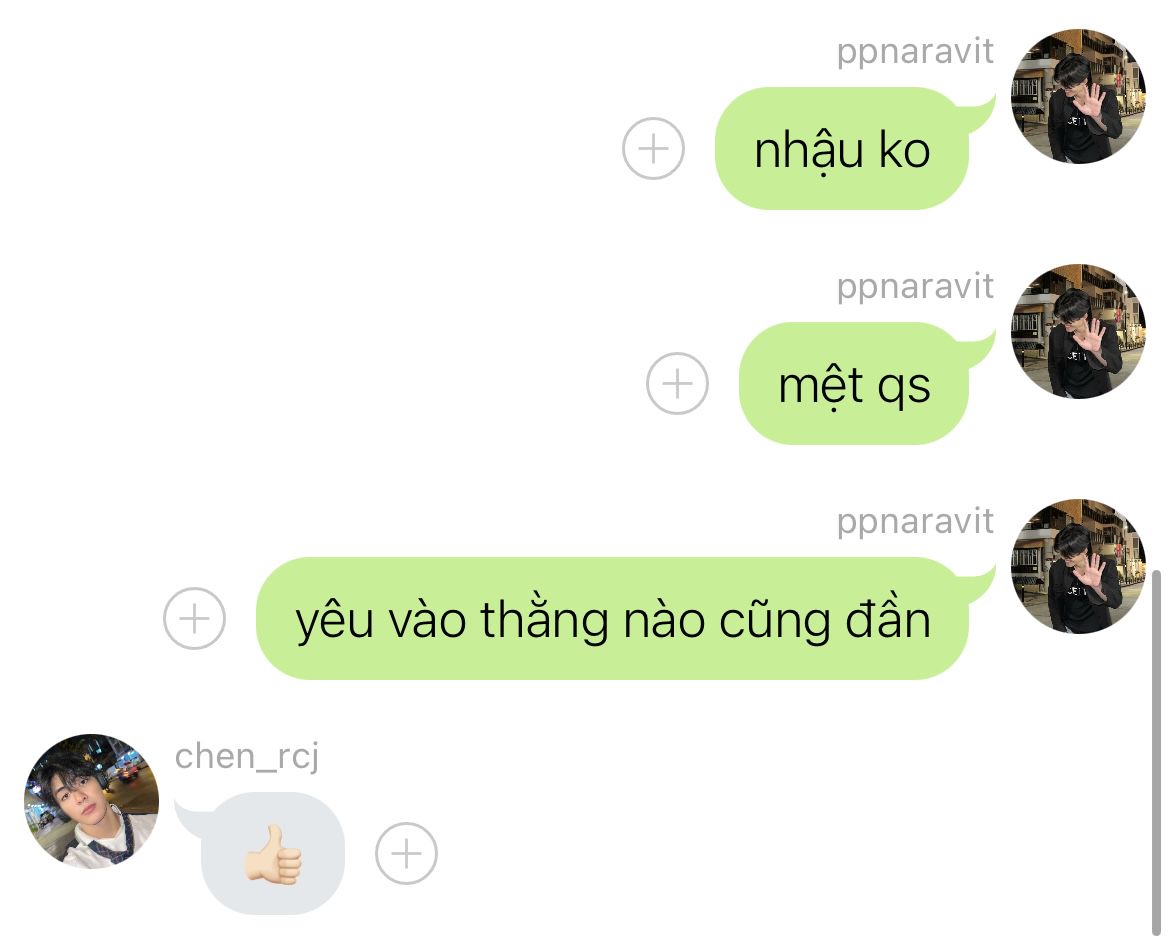Click ppnaravit username above "nhậu ko"
The width and height of the screenshot is (1170, 942).
915,52
